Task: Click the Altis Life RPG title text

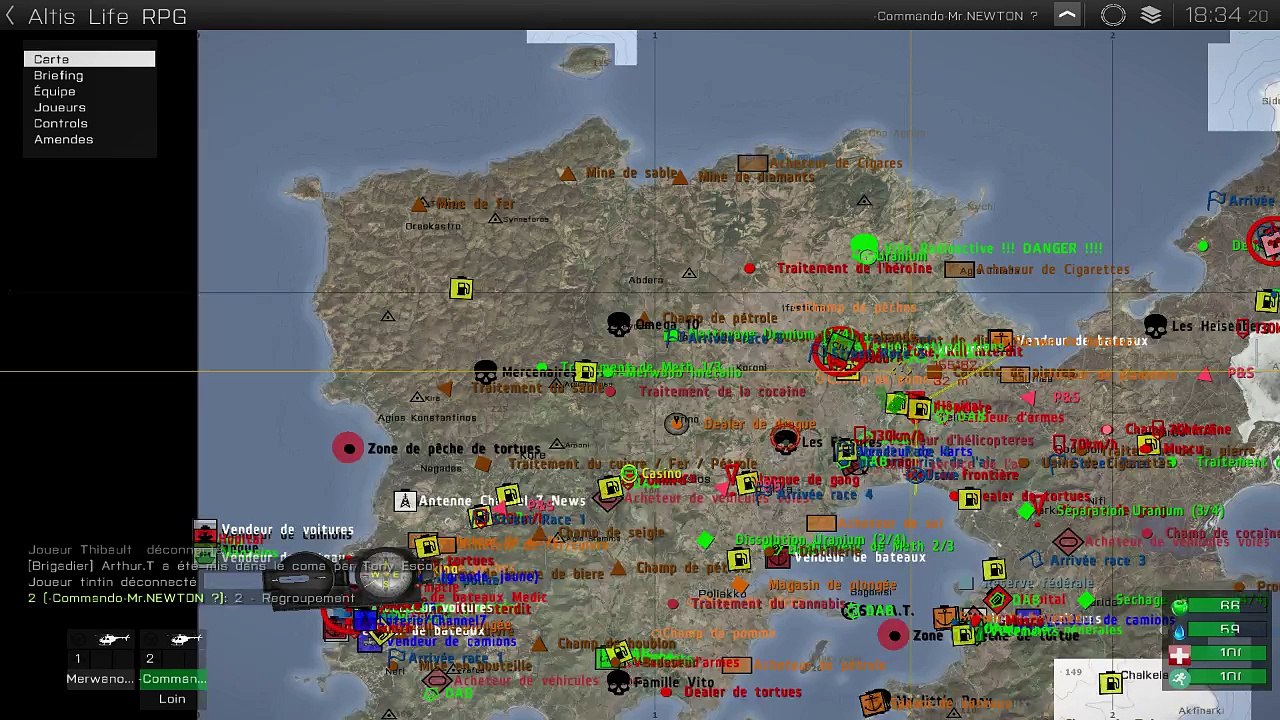Action: (107, 16)
